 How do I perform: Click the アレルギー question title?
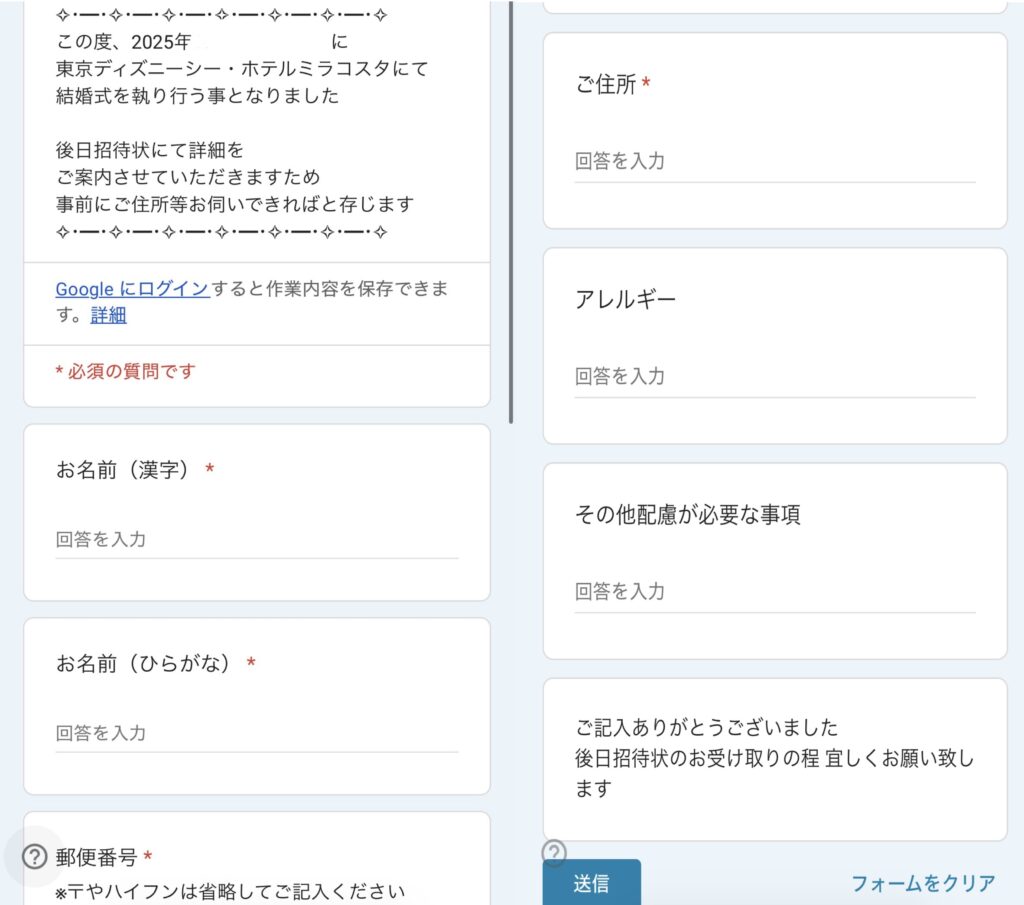pos(625,299)
